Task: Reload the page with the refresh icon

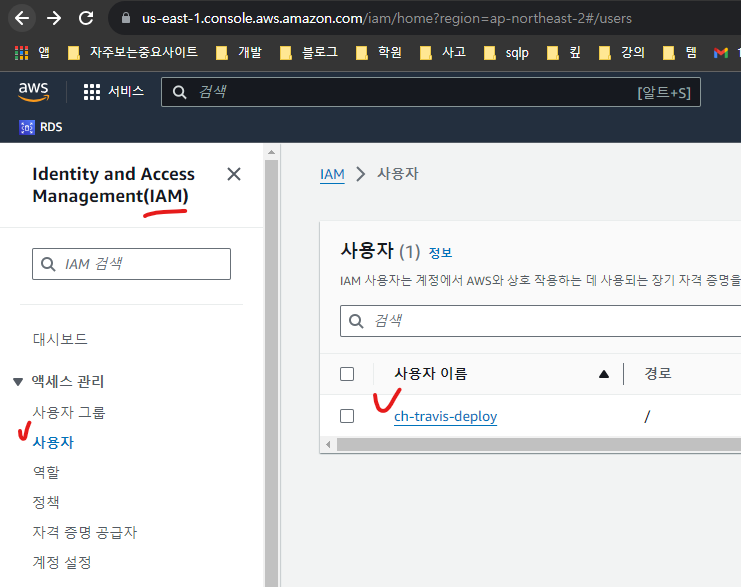Action: click(86, 18)
